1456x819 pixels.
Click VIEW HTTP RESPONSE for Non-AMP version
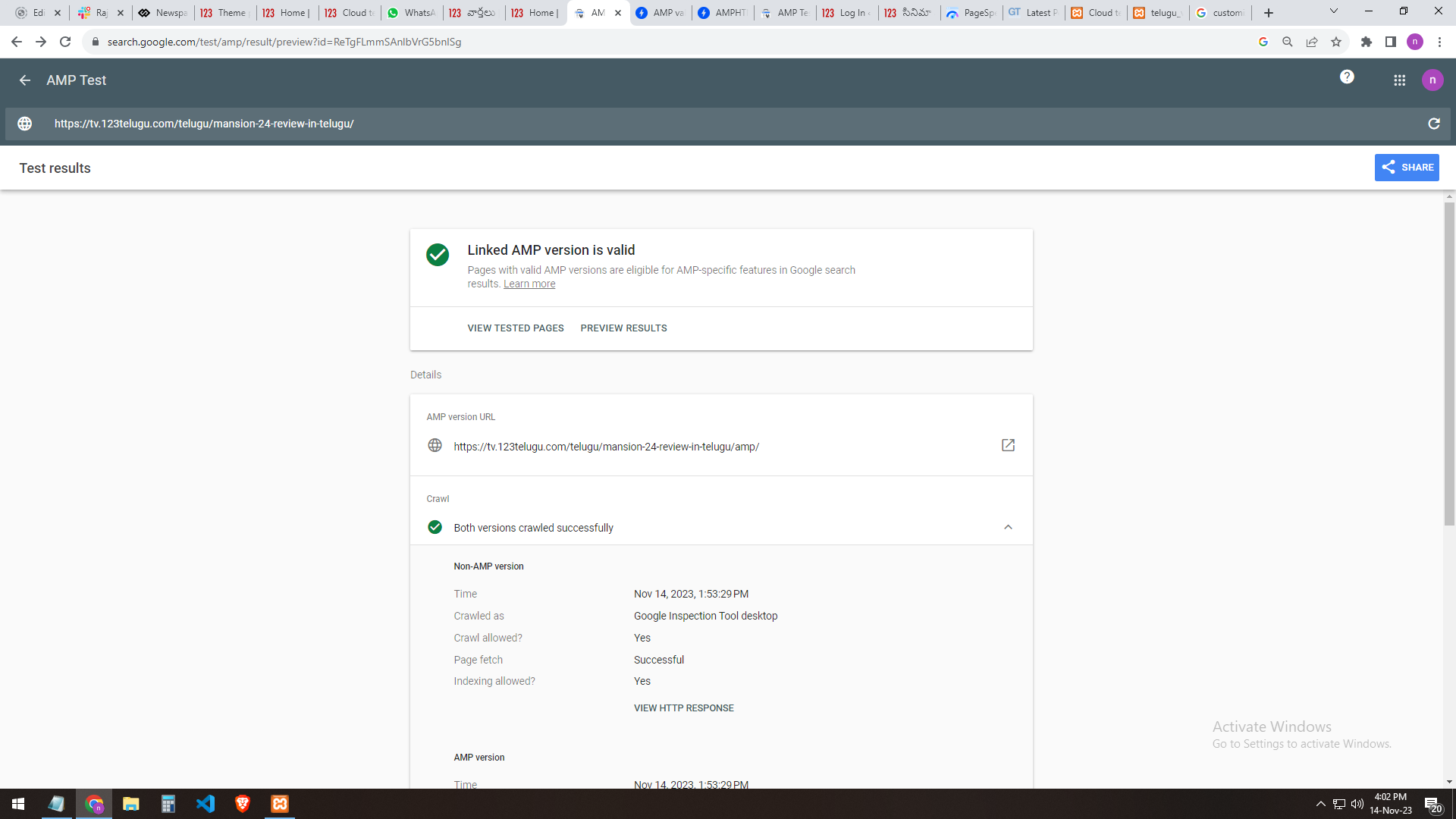point(684,708)
